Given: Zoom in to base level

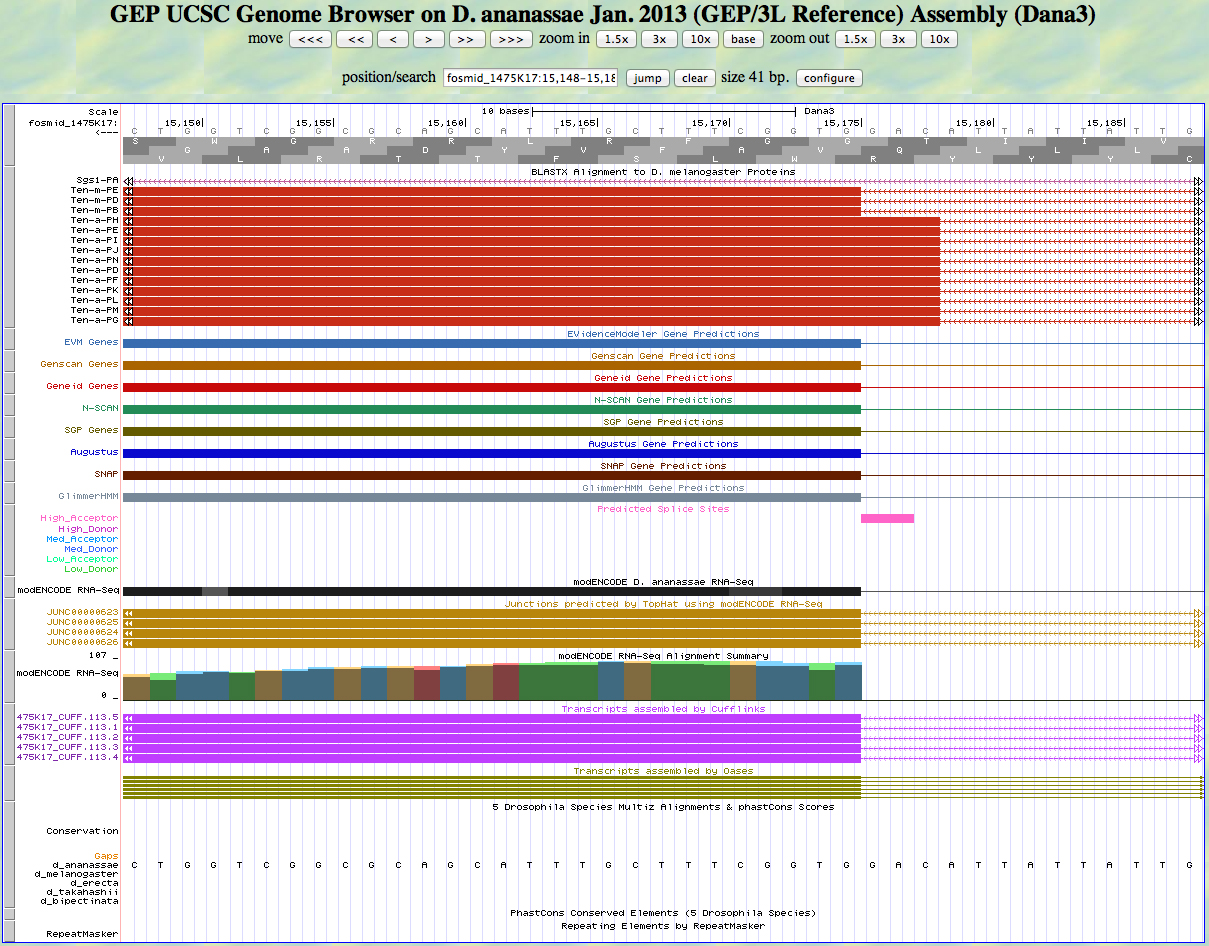Looking at the screenshot, I should coord(743,39).
